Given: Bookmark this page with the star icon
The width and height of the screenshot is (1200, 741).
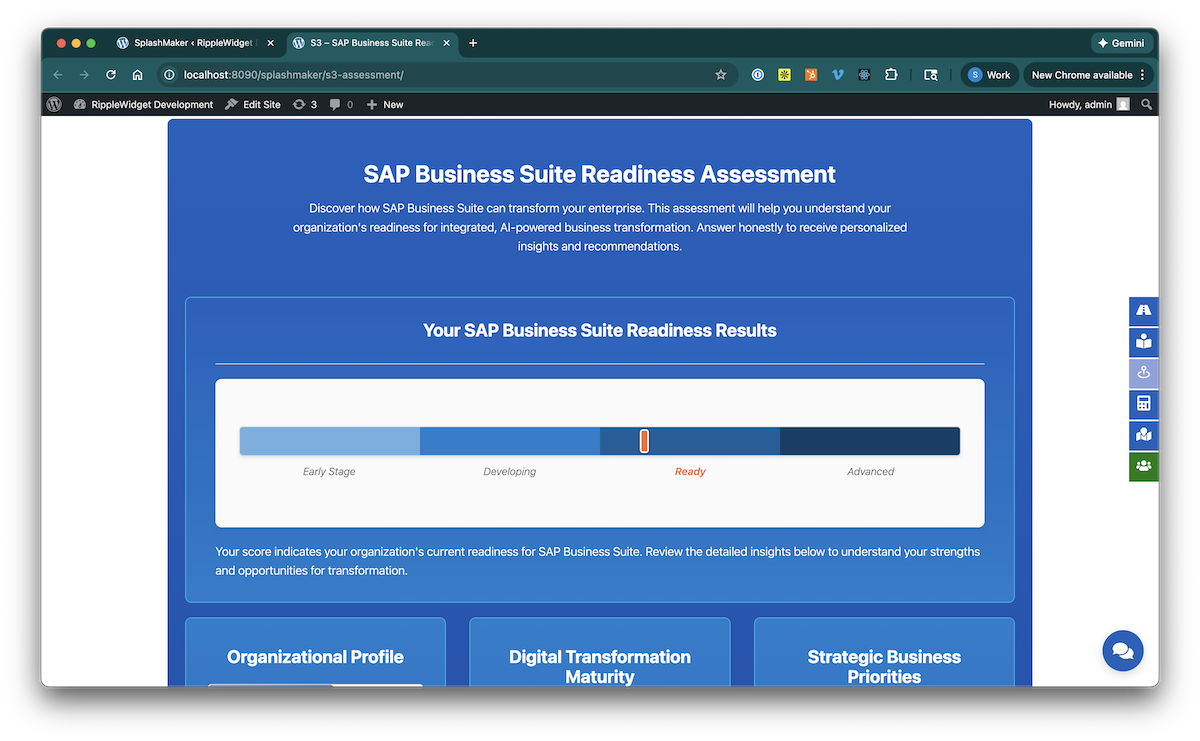Looking at the screenshot, I should tap(720, 75).
